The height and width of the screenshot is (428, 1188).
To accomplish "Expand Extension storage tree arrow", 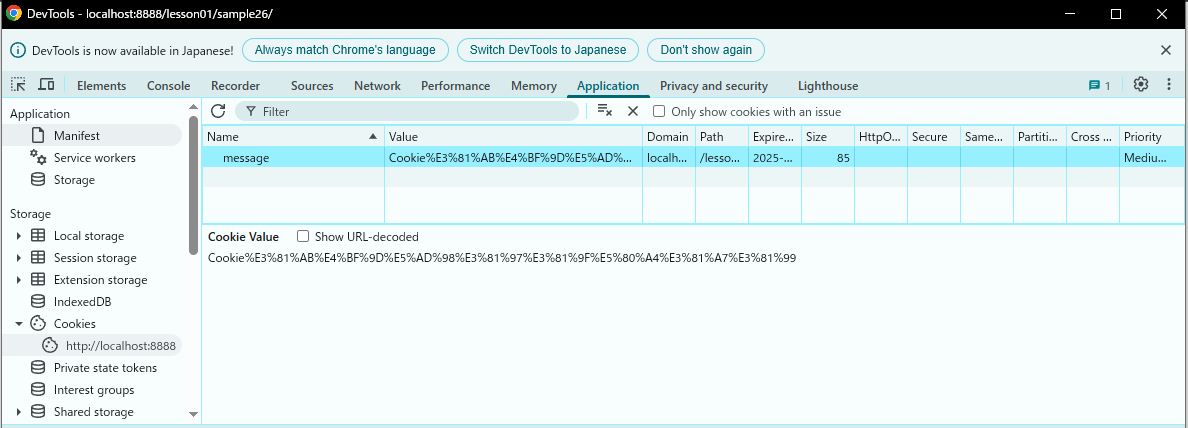I will [19, 280].
